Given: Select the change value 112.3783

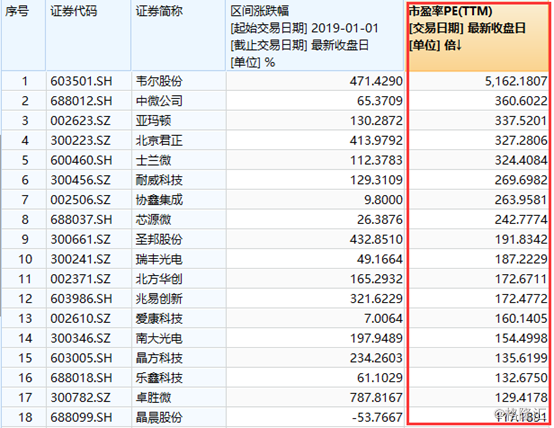Looking at the screenshot, I should pos(376,160).
